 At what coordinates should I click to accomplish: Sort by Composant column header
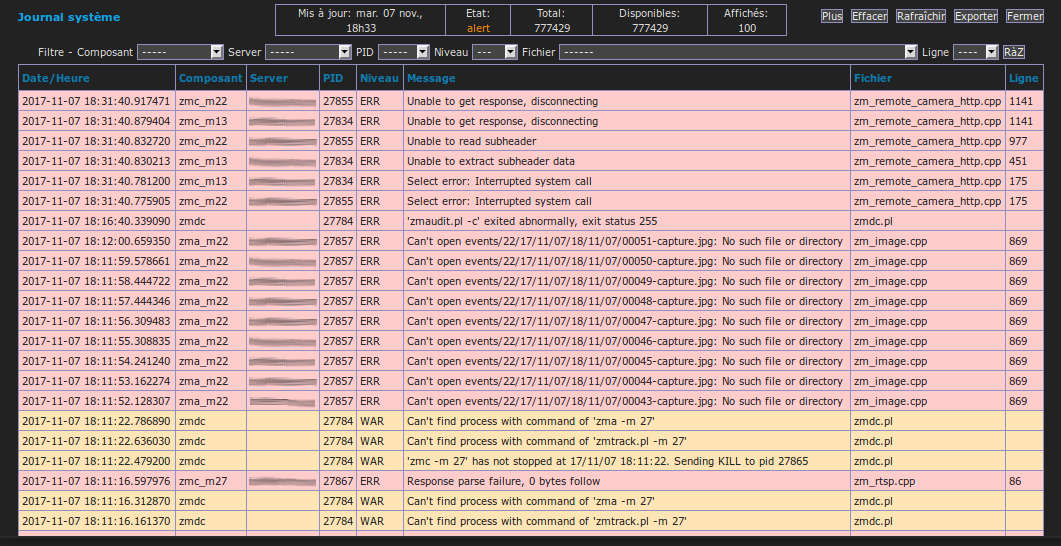coord(210,78)
